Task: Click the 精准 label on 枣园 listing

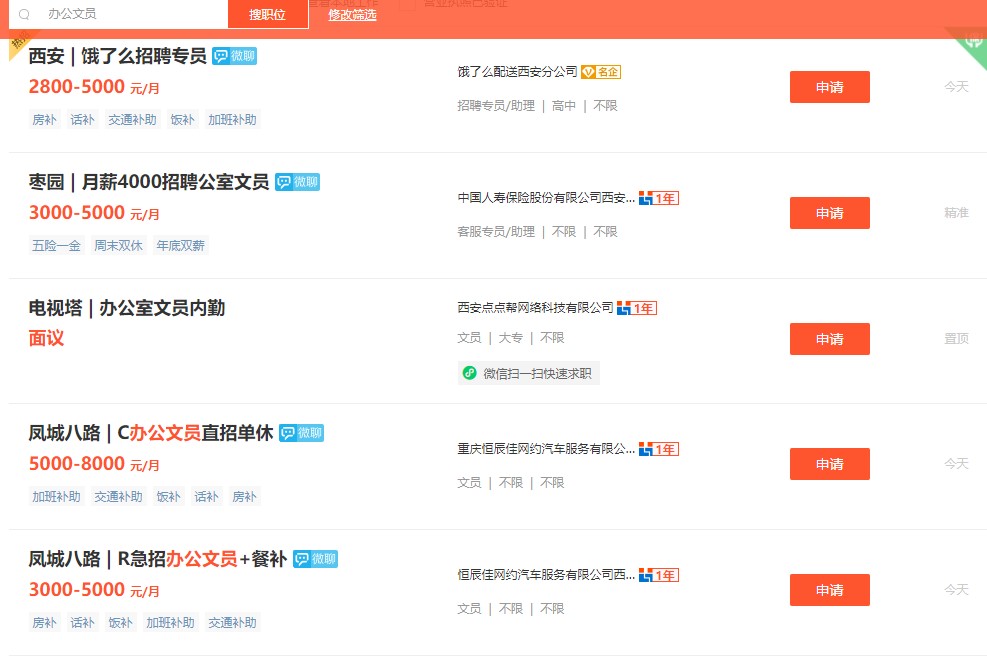Action: click(x=955, y=213)
